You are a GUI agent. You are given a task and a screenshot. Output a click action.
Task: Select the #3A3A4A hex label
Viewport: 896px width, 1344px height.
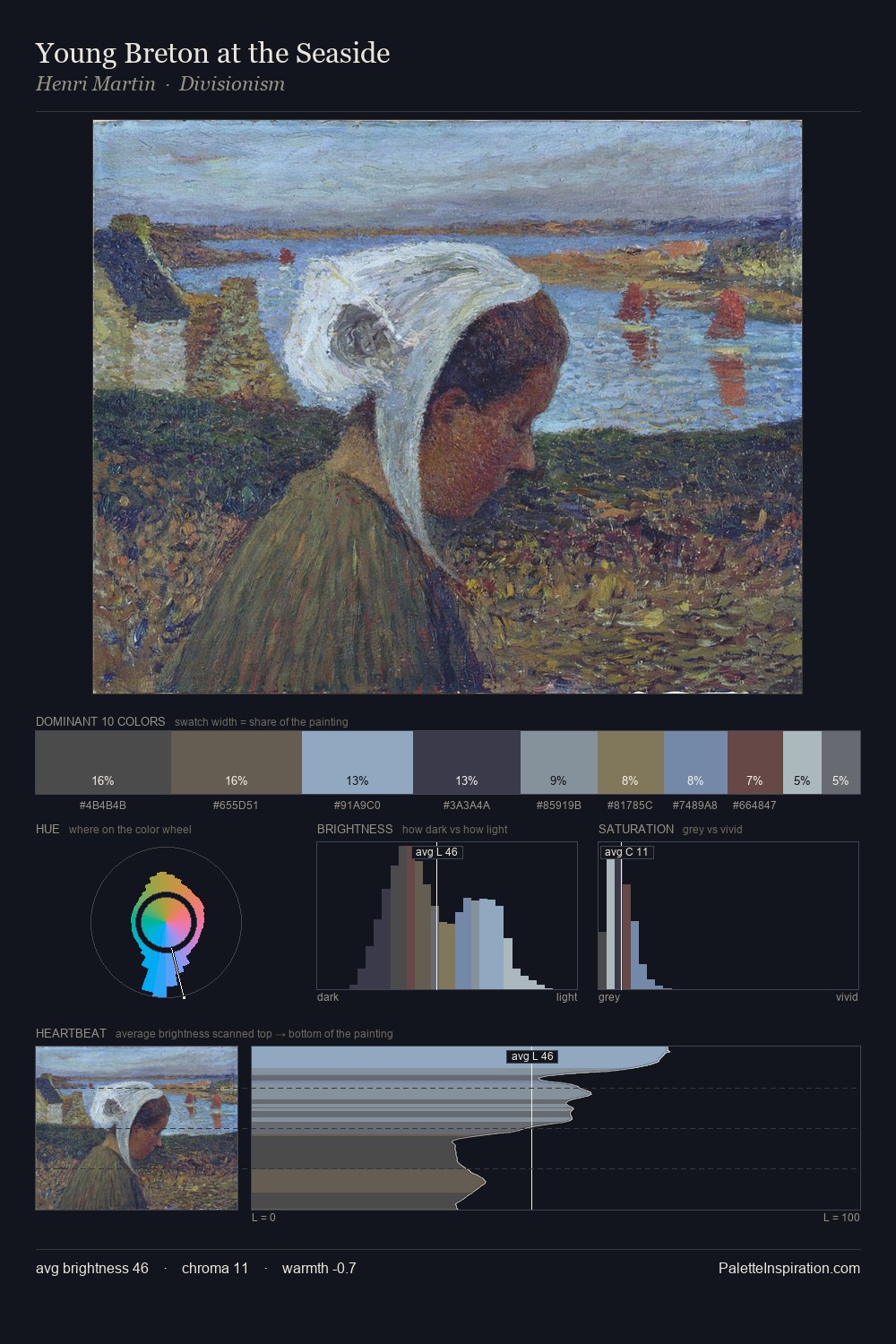(467, 806)
